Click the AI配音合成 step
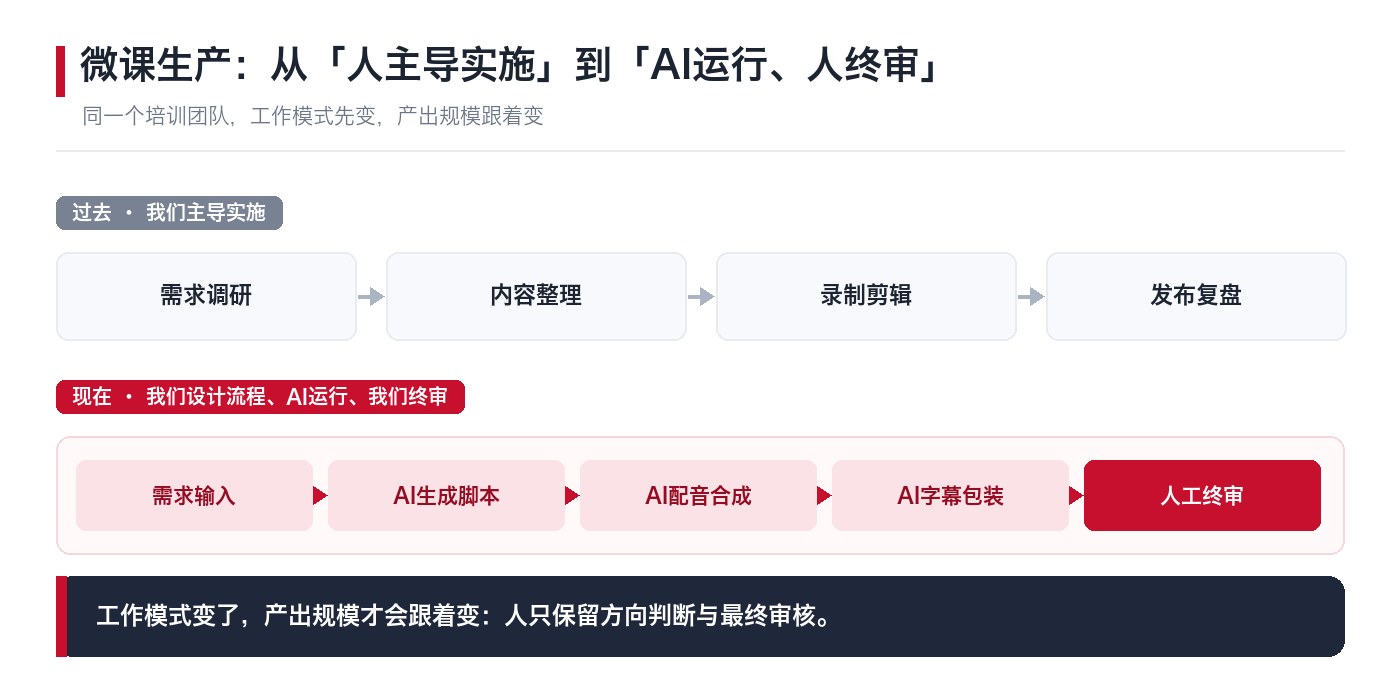The height and width of the screenshot is (700, 1400). click(x=698, y=495)
